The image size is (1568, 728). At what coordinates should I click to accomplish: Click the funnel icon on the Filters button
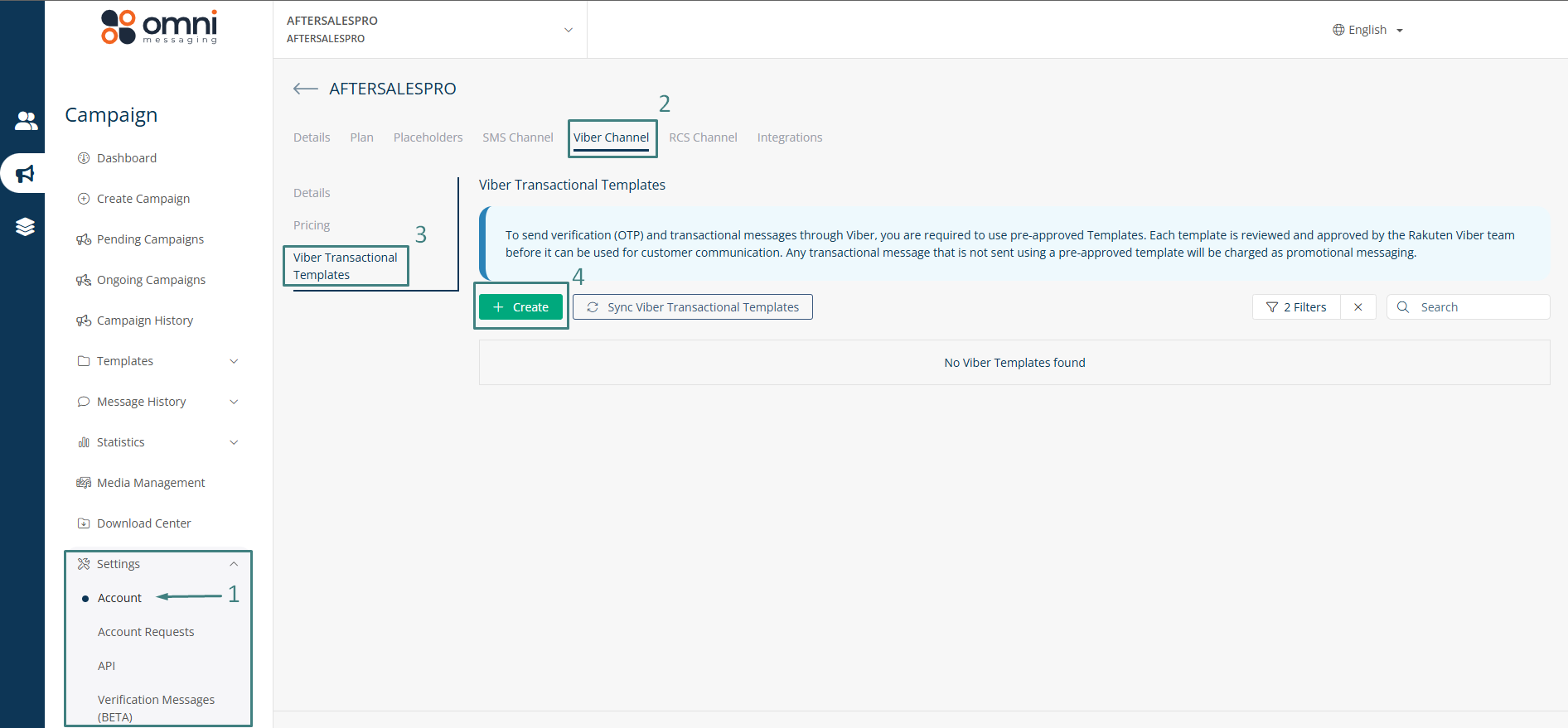pyautogui.click(x=1272, y=307)
